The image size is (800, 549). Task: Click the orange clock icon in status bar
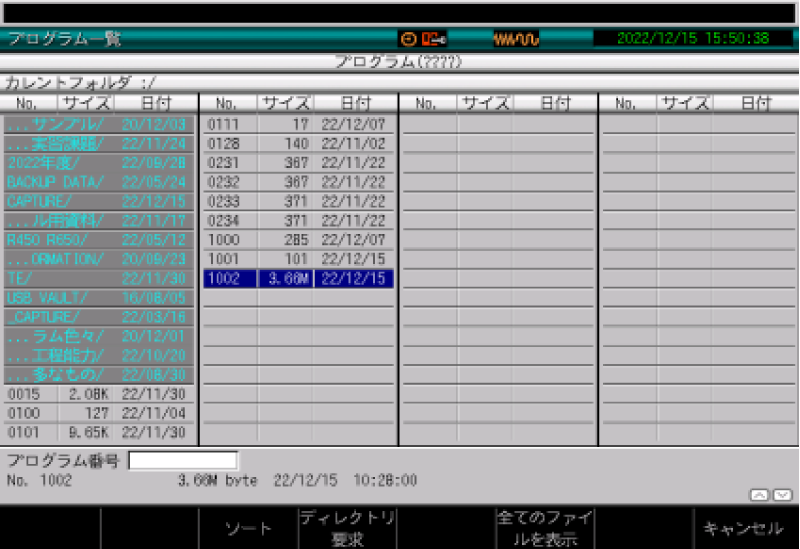(x=408, y=39)
